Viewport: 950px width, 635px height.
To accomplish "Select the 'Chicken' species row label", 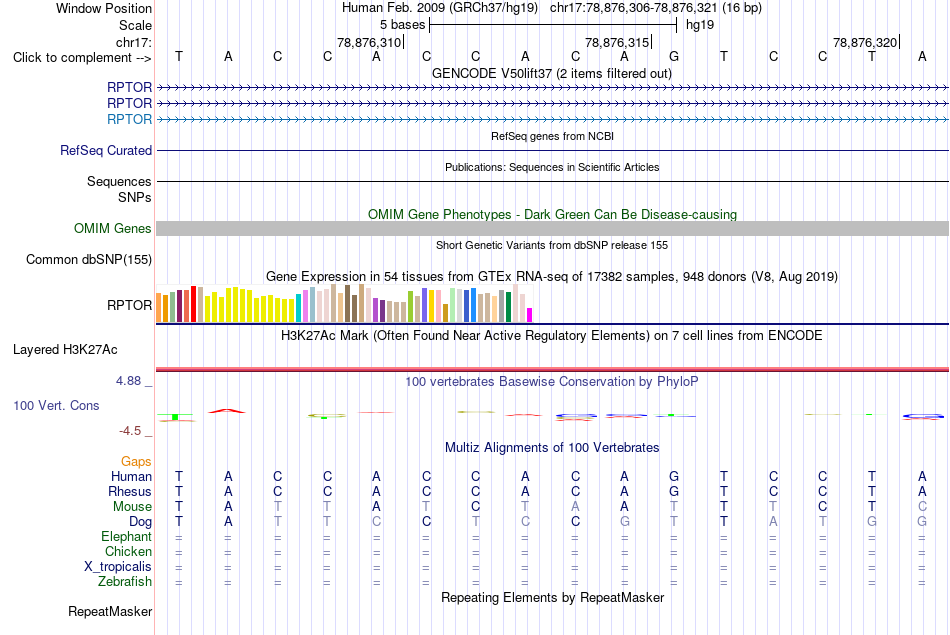I will coord(128,551).
